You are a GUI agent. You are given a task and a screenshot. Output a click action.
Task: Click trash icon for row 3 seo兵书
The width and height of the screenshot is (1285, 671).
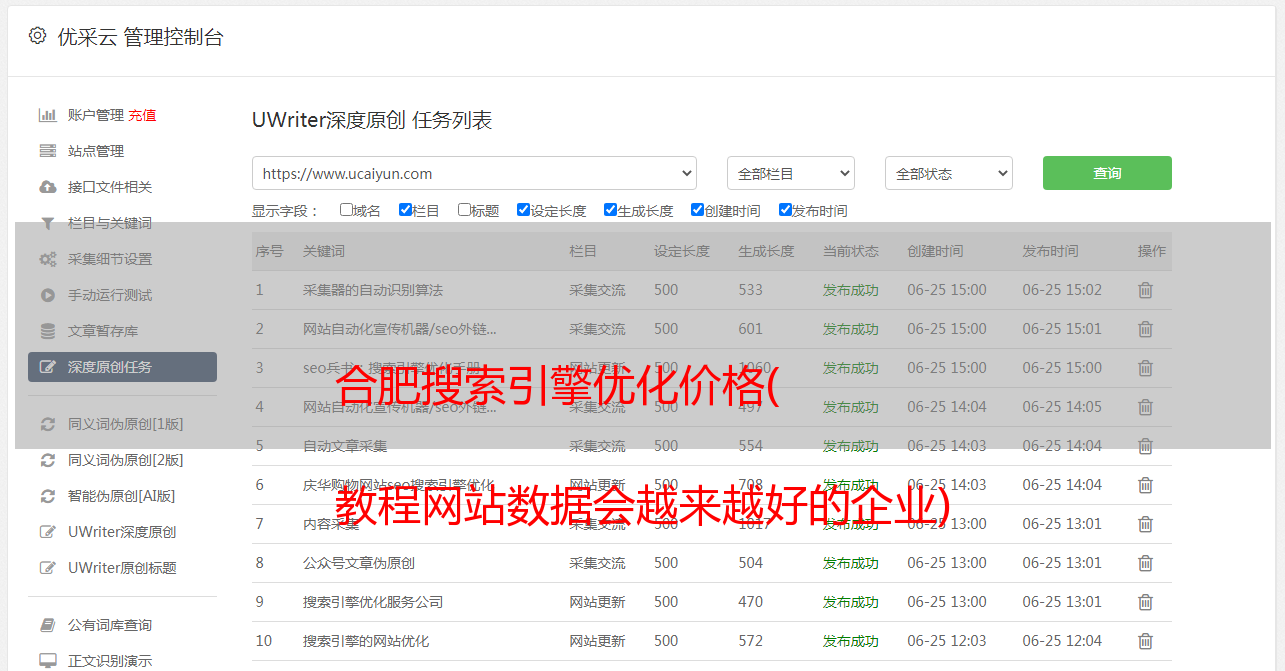click(1146, 368)
